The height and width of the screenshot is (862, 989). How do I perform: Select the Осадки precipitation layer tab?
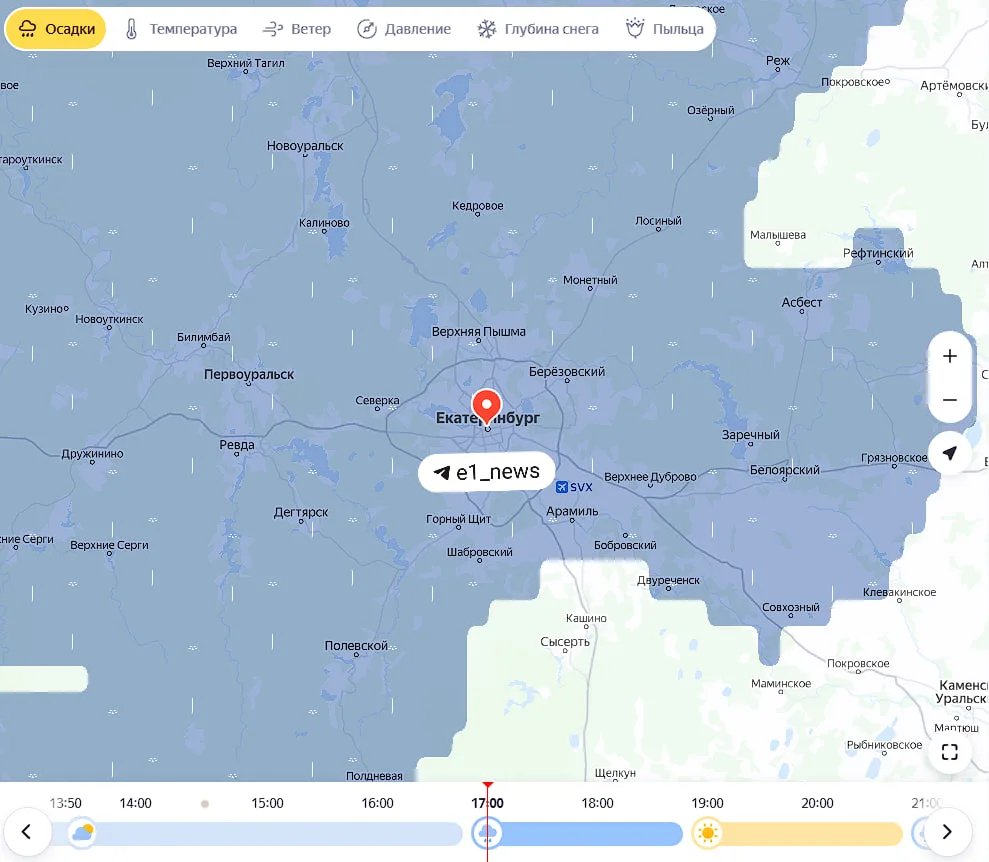[56, 29]
